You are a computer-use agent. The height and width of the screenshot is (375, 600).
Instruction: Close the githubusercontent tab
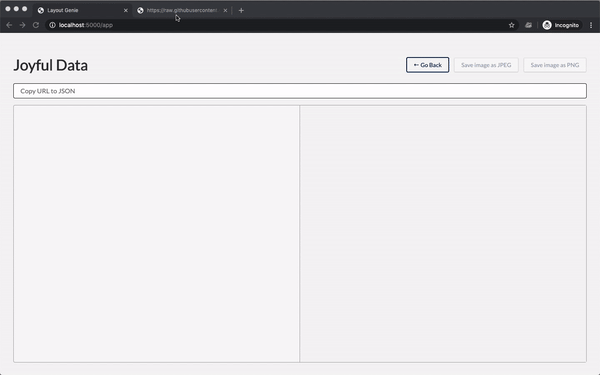[225, 10]
